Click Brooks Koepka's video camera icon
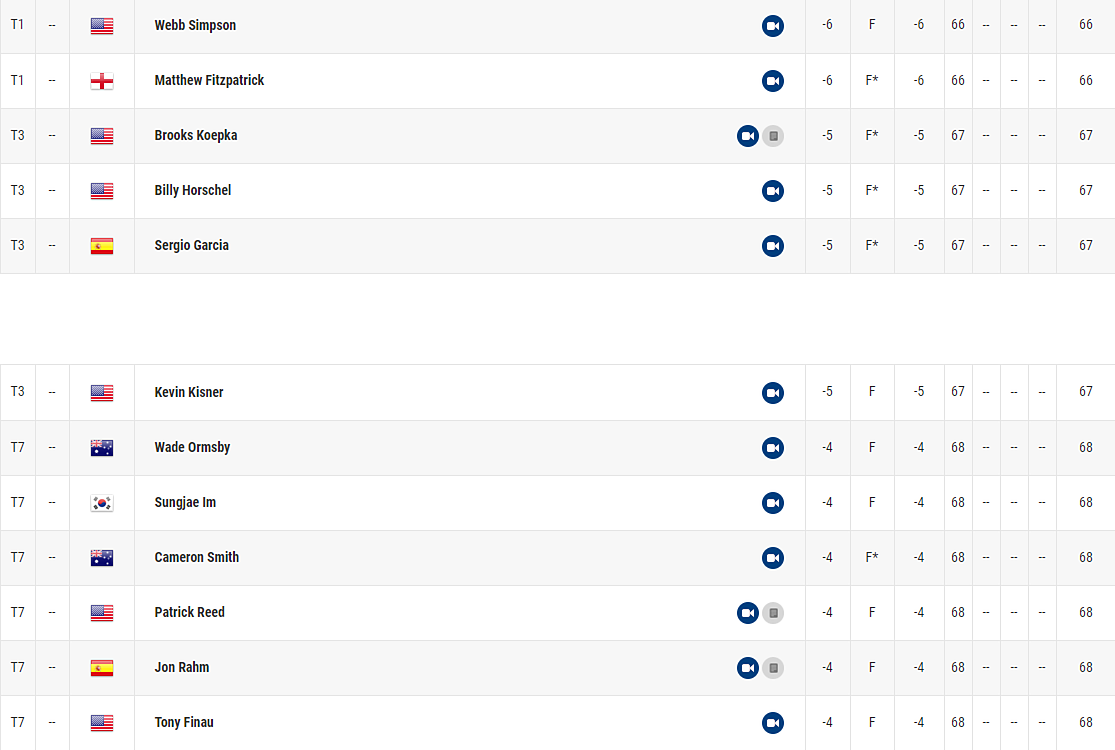1115x750 pixels. point(748,136)
